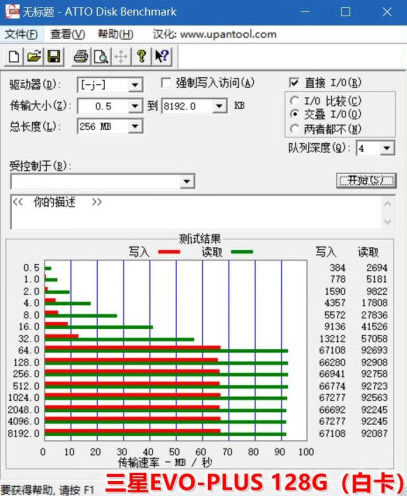407x496 pixels.
Task: Click the yellow question mark About icon
Action: pyautogui.click(x=142, y=56)
